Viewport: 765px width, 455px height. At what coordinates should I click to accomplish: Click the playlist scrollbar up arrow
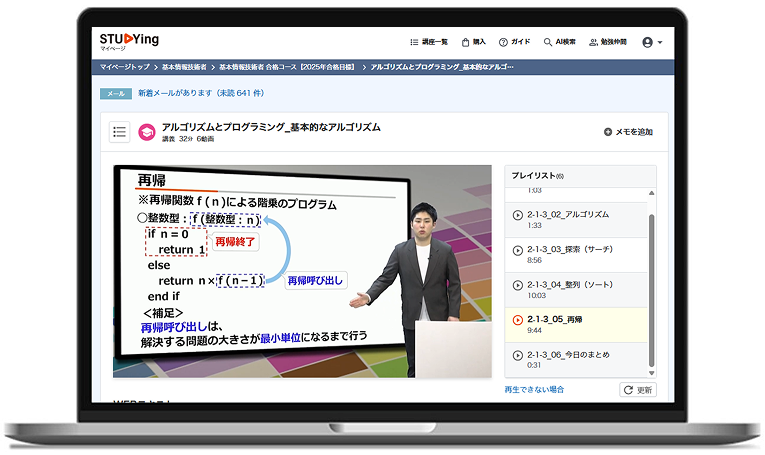click(651, 193)
